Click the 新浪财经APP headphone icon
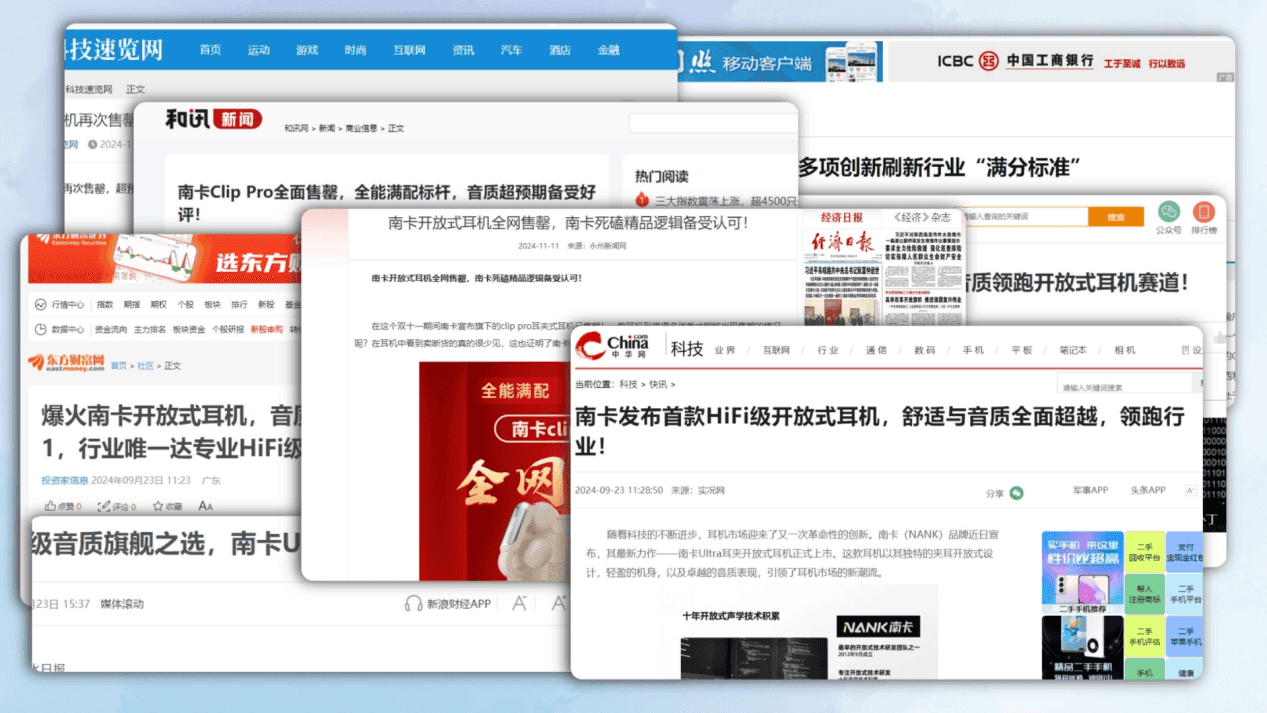The image size is (1267, 713). 413,603
